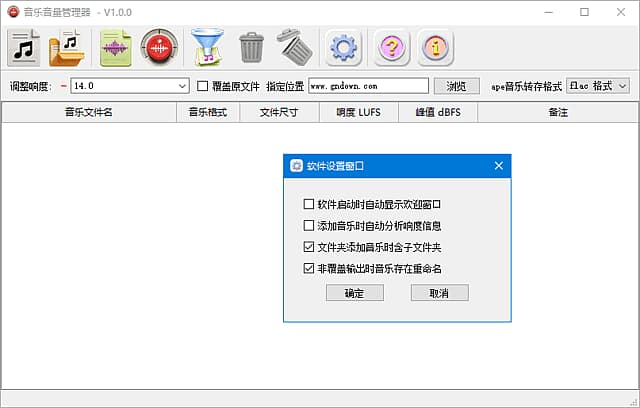640x408 pixels.
Task: Close the main 音乐音量管理器 window
Action: pyautogui.click(x=621, y=12)
